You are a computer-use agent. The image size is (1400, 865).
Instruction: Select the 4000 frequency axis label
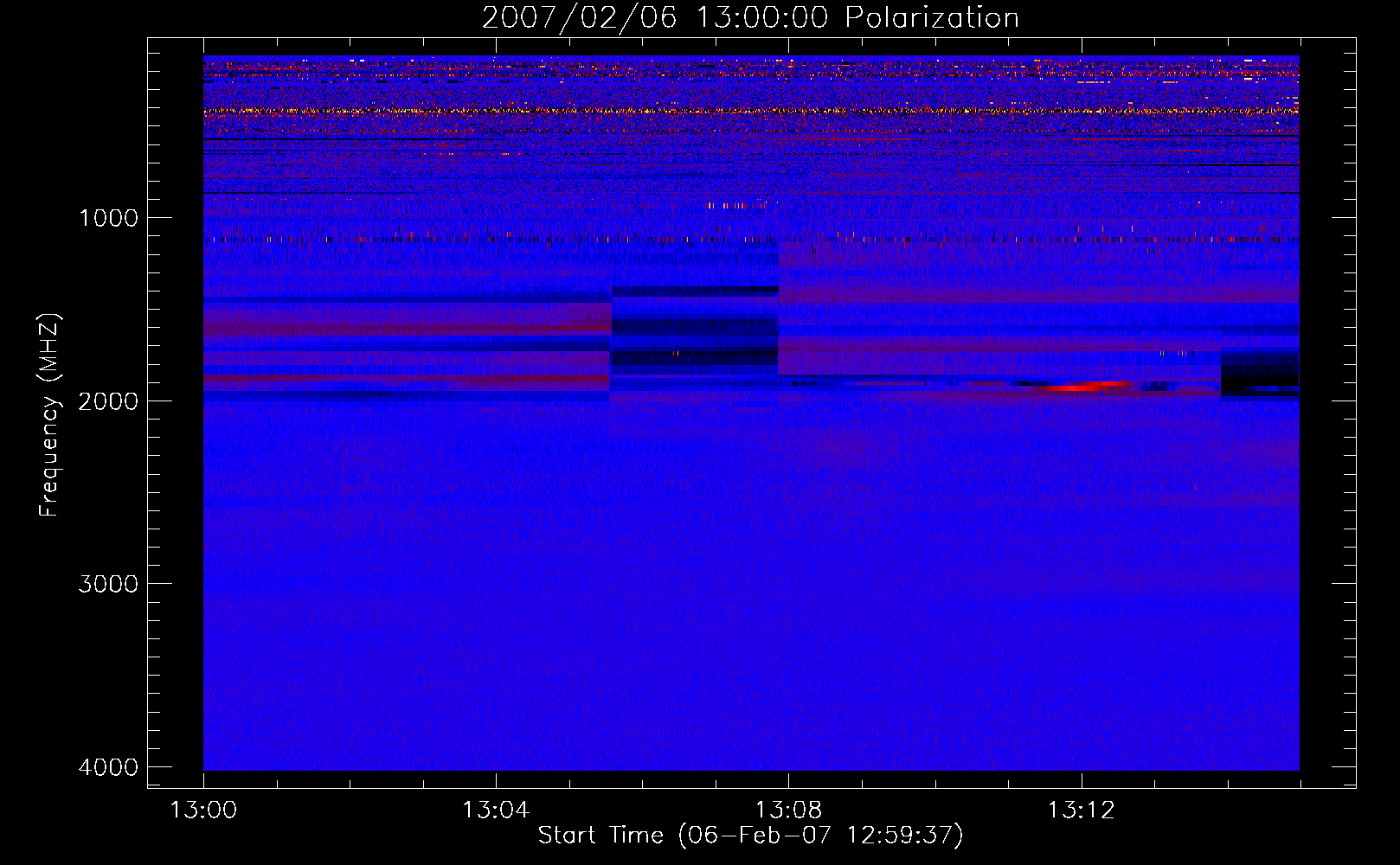point(108,767)
